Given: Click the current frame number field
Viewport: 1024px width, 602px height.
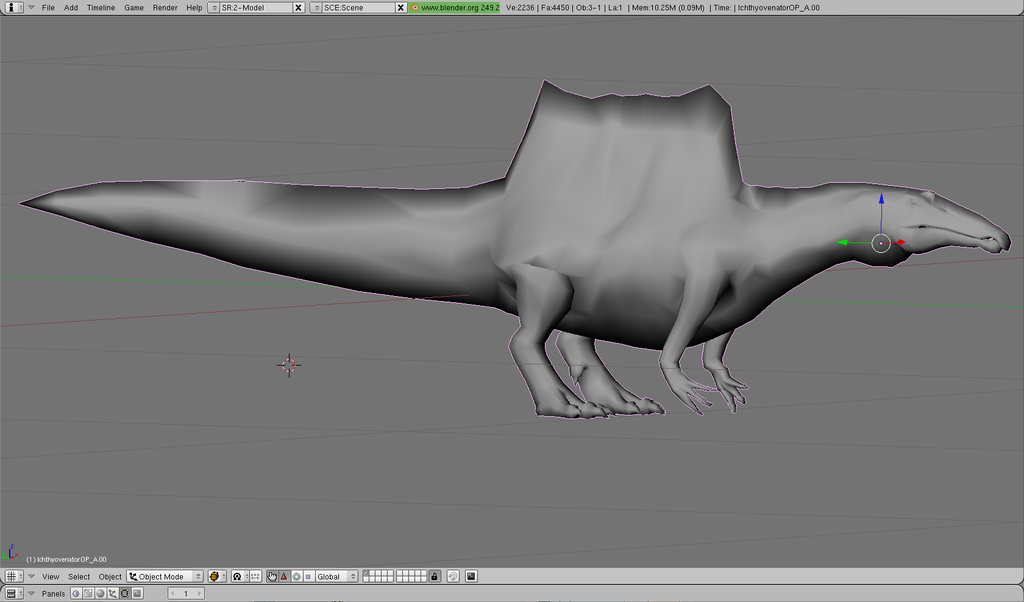Looking at the screenshot, I should pos(185,594).
